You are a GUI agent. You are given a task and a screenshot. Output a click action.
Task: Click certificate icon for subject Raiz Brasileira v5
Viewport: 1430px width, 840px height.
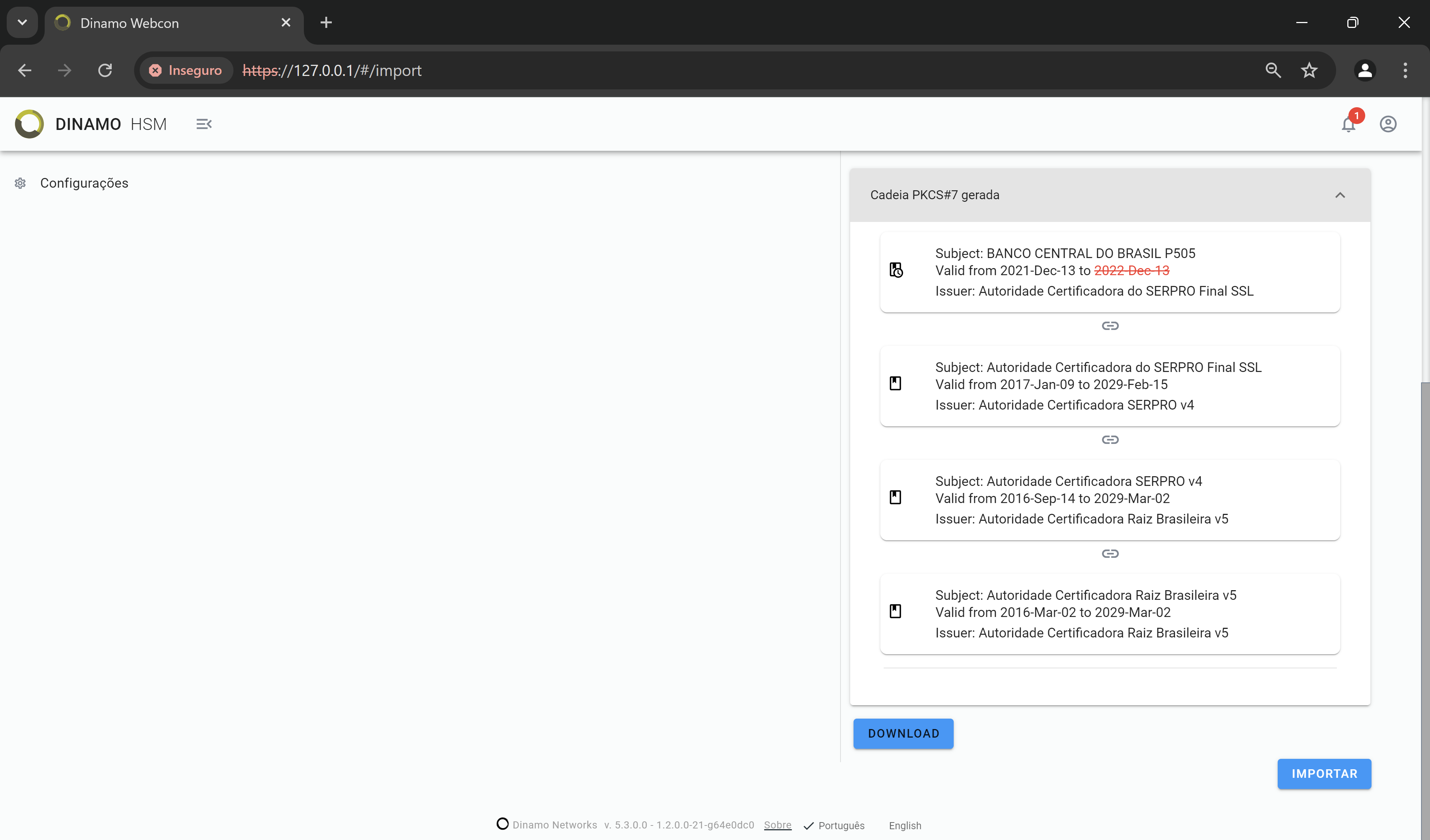(x=896, y=611)
